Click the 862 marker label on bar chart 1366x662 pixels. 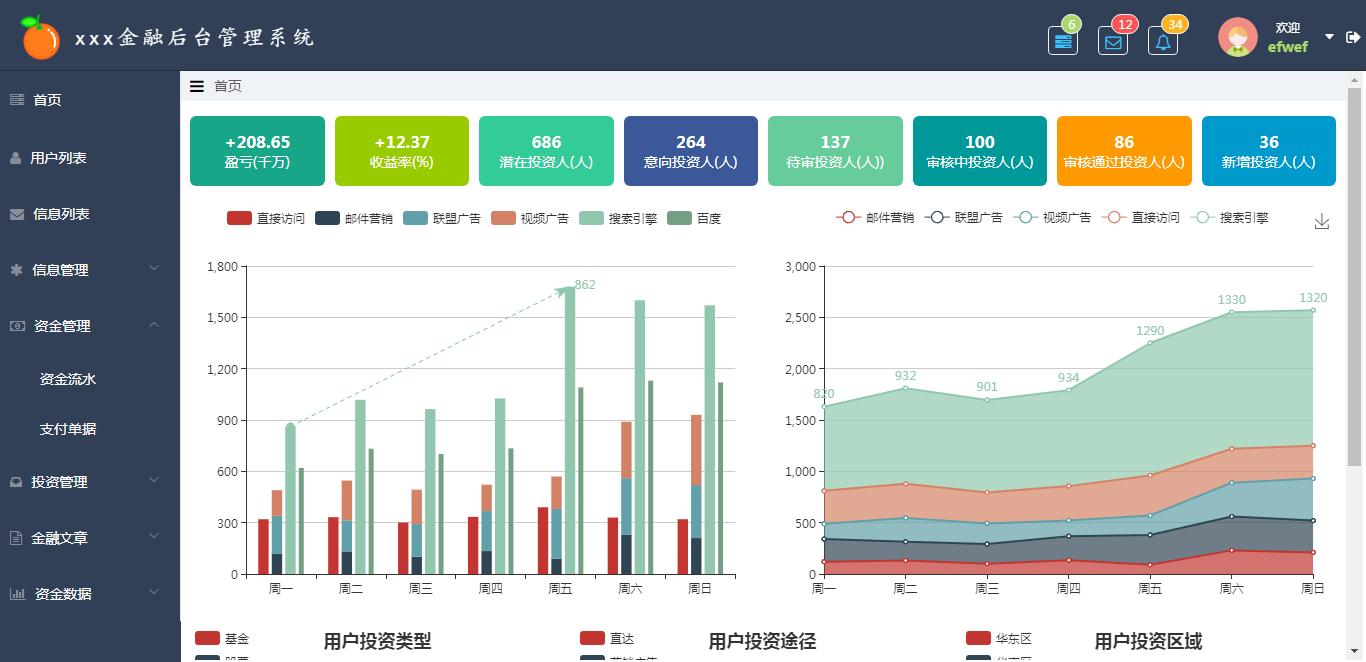click(585, 285)
